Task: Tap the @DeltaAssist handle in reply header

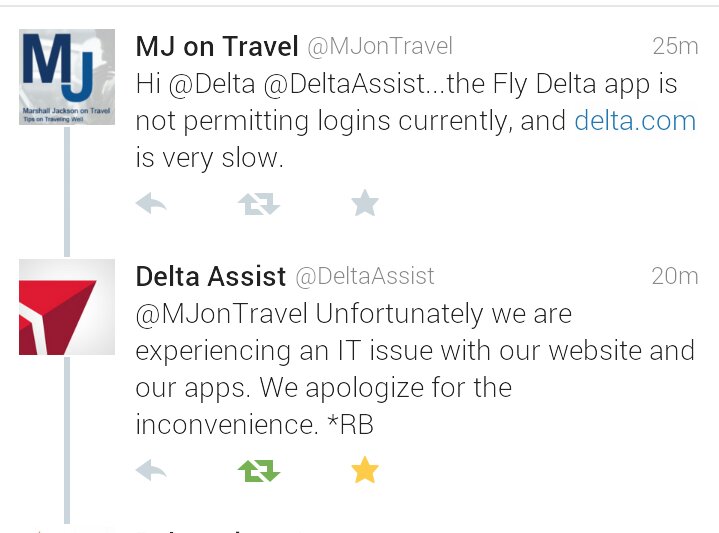Action: [364, 276]
